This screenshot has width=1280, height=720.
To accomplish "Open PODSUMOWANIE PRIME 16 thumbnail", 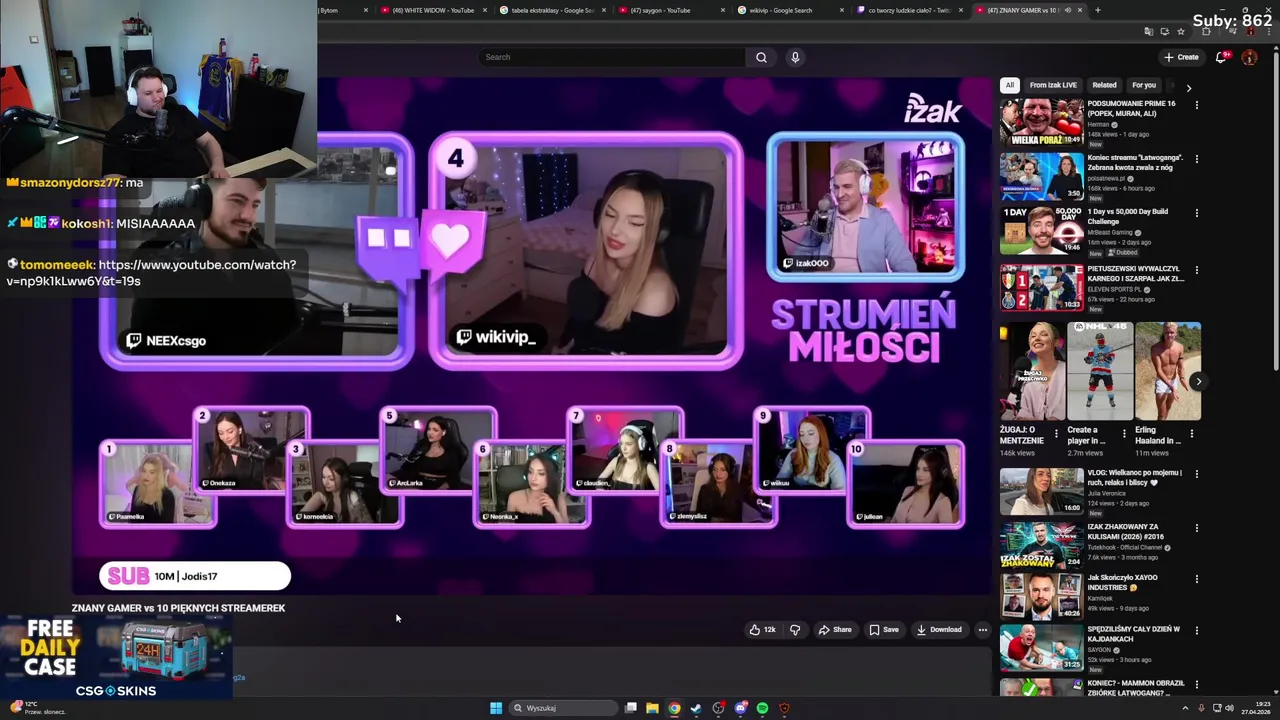I will click(1041, 122).
